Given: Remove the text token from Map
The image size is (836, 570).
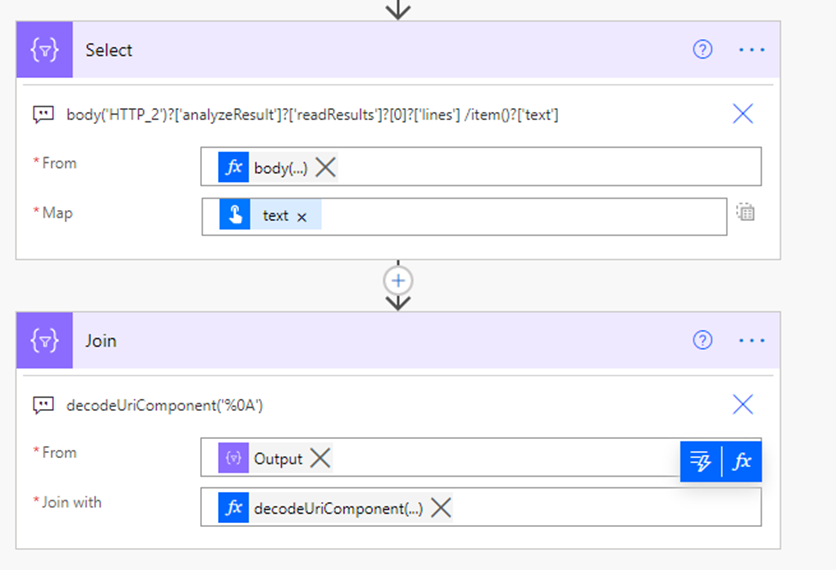Looking at the screenshot, I should click(302, 217).
